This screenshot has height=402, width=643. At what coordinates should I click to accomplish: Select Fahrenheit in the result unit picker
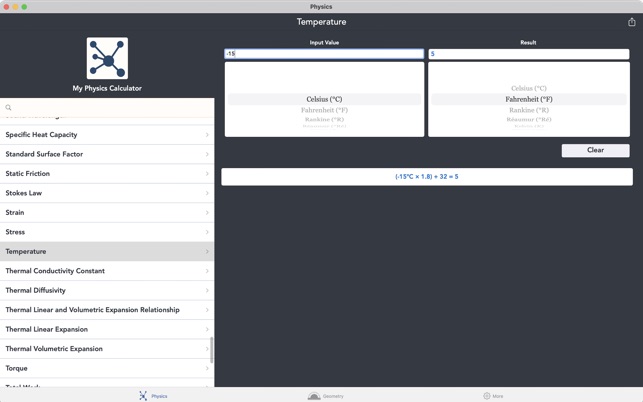(529, 99)
